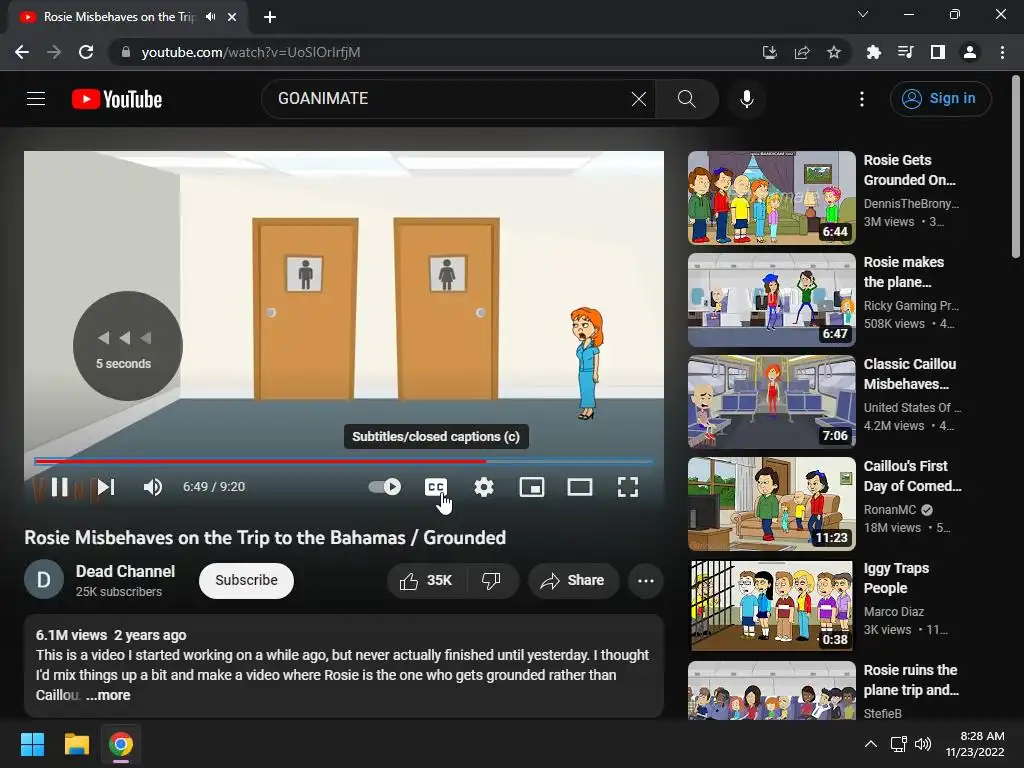Click the Sign in button
This screenshot has height=768, width=1024.
coord(940,99)
